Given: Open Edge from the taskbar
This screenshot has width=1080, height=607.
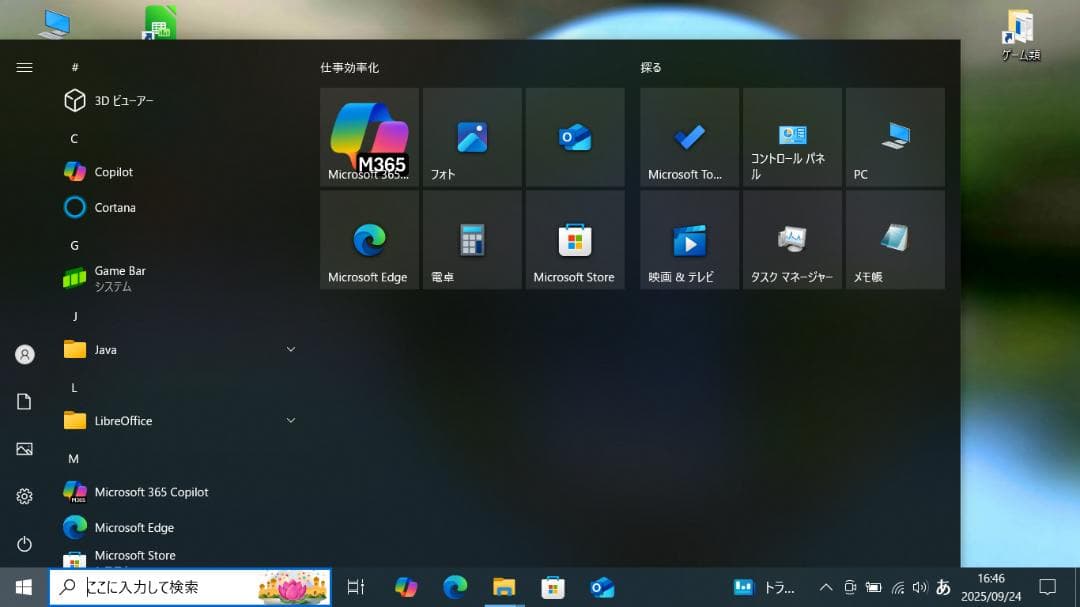Looking at the screenshot, I should pyautogui.click(x=455, y=587).
